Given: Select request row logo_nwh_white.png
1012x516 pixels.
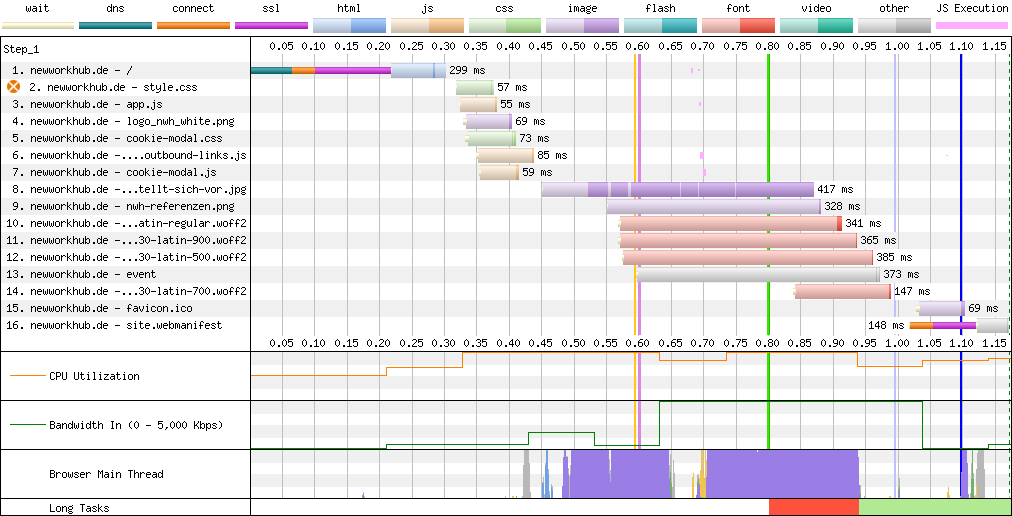Looking at the screenshot, I should pos(123,121).
